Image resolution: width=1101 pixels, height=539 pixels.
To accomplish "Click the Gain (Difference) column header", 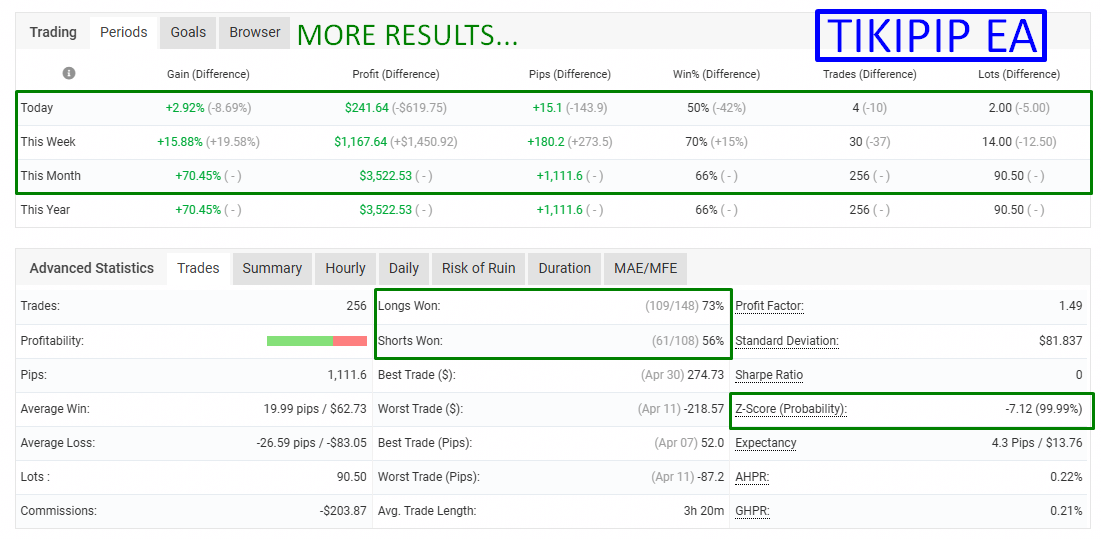I will (208, 74).
